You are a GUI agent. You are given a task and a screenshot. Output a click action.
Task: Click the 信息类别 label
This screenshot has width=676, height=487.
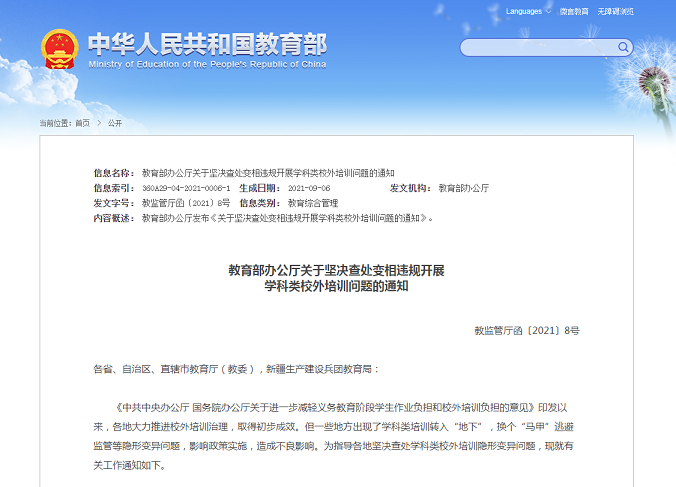pos(260,203)
